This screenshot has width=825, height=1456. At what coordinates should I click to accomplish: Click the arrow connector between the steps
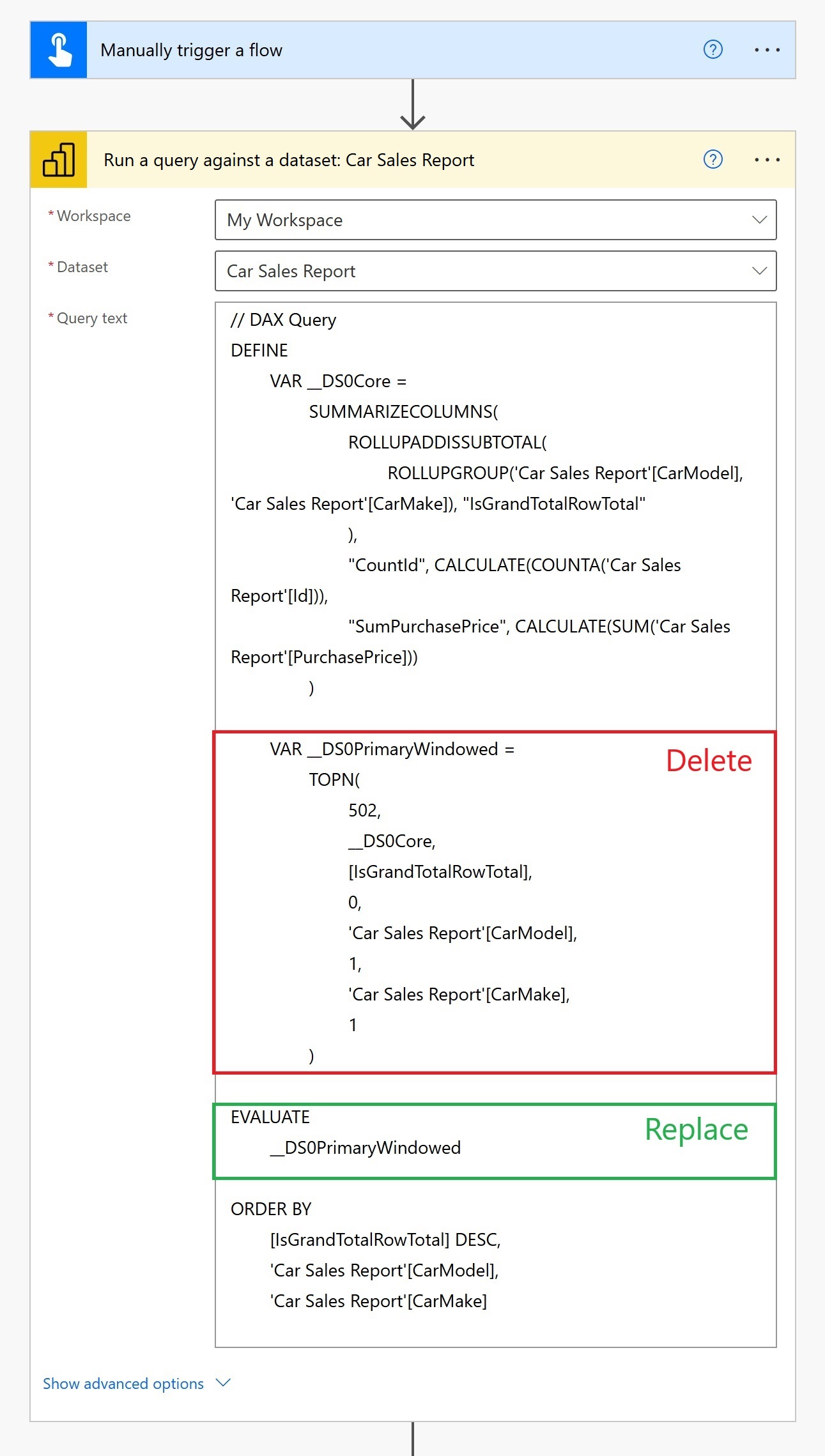[413, 105]
